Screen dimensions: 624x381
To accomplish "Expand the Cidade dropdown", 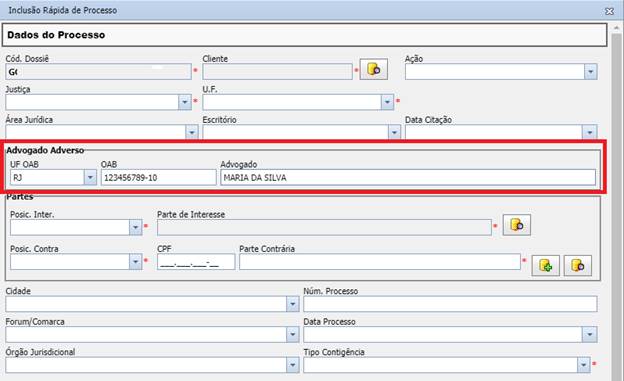I will tap(292, 304).
